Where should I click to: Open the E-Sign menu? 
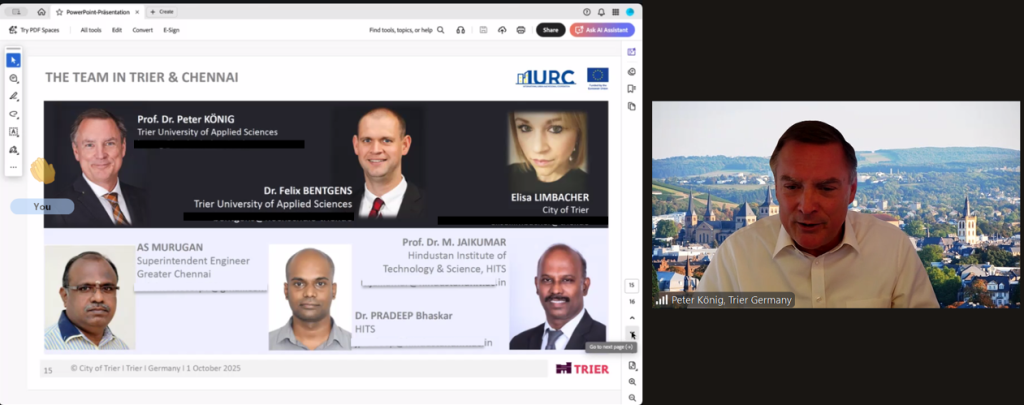[171, 30]
